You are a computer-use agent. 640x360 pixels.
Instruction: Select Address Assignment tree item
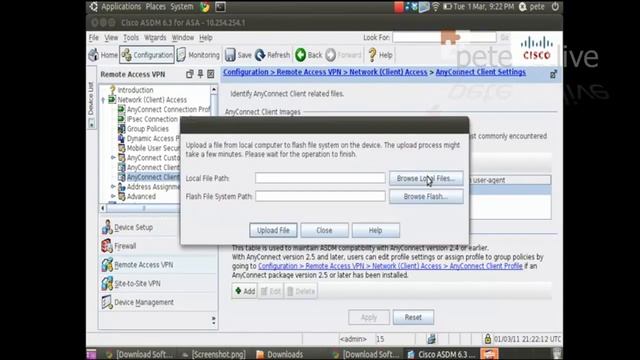(x=153, y=187)
